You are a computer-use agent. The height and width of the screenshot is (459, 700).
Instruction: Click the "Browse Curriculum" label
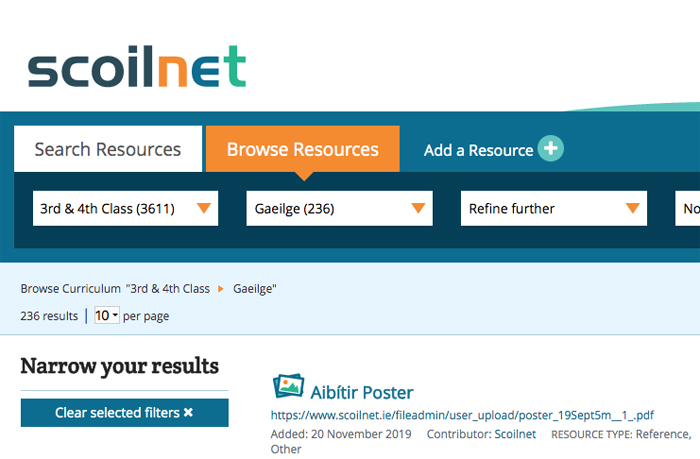click(71, 289)
